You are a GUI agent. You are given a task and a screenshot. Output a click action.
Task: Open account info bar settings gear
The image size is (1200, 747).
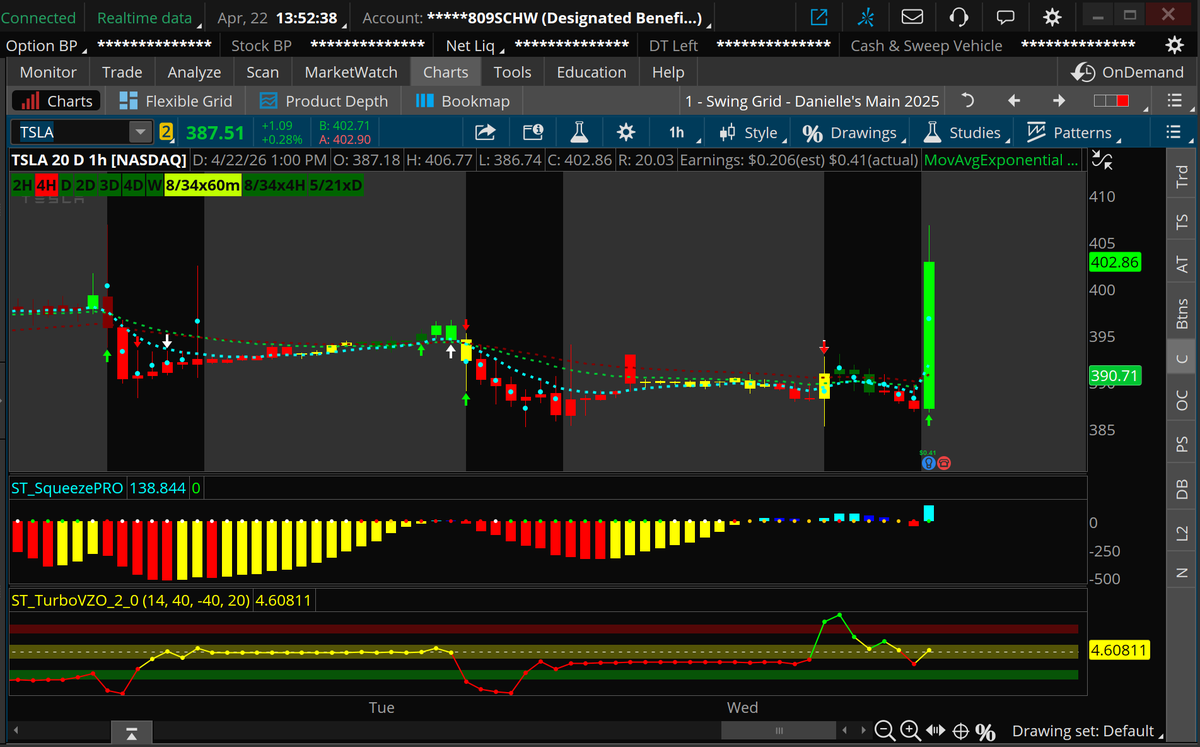(x=1175, y=45)
